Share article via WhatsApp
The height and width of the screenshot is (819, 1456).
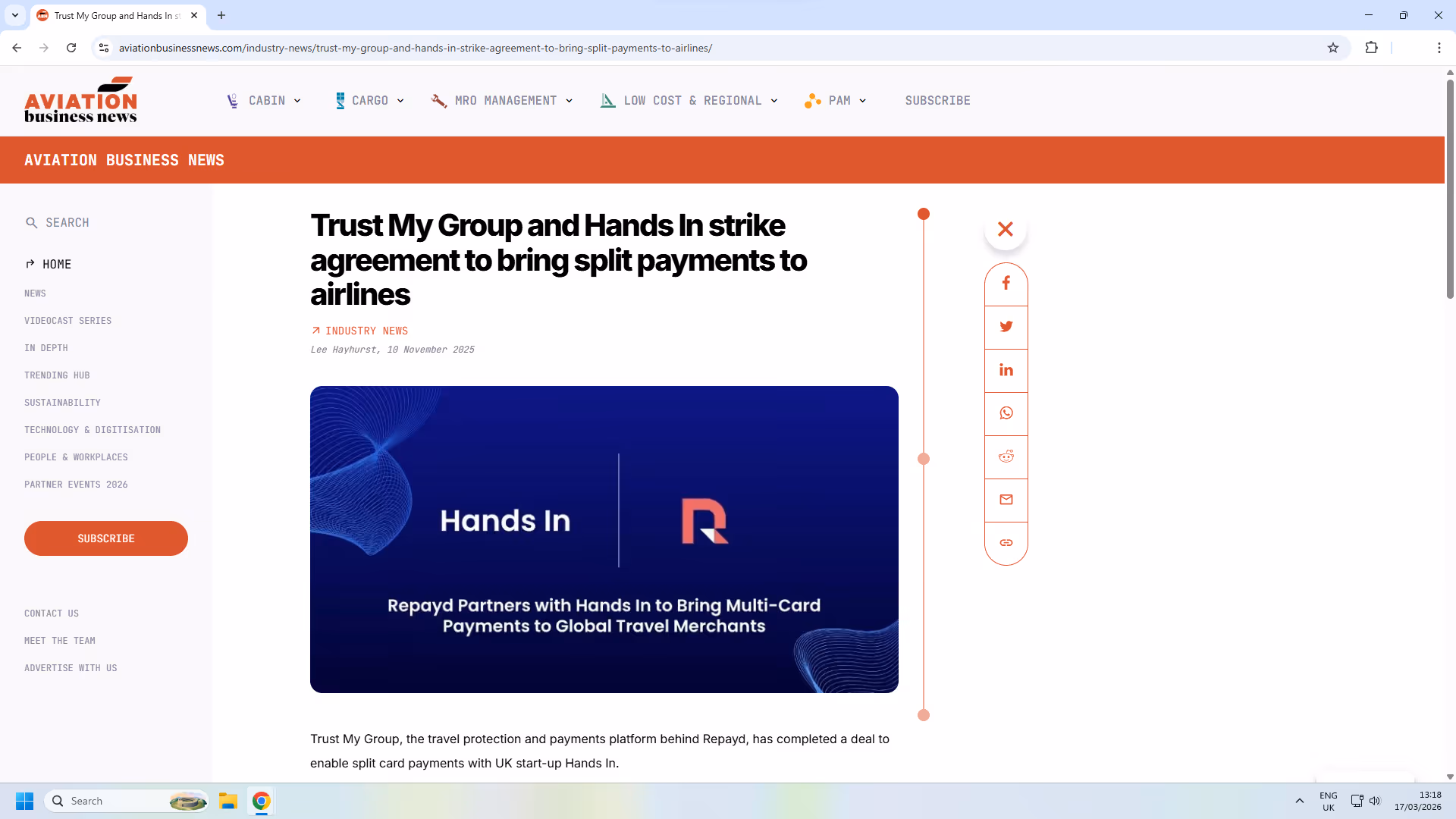tap(1006, 413)
